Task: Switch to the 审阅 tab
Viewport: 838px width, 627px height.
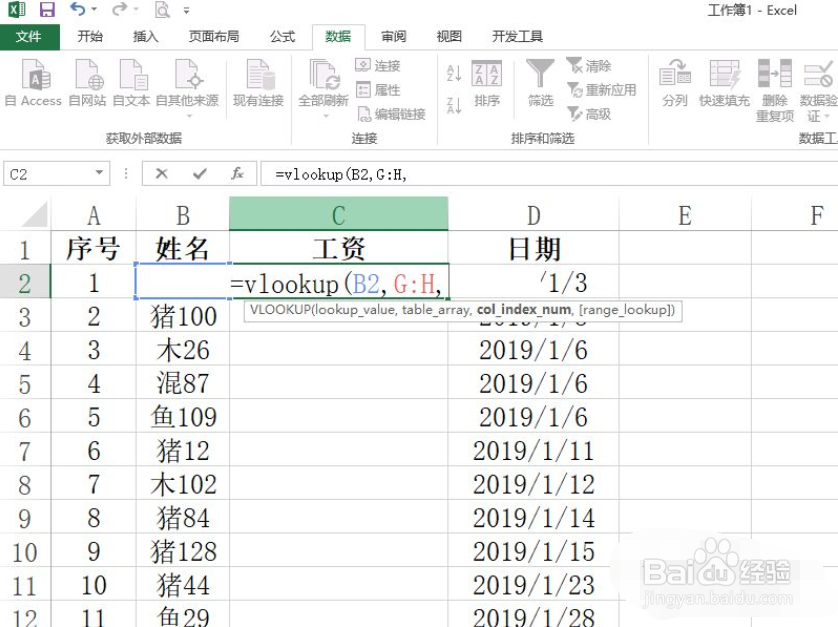Action: (394, 36)
